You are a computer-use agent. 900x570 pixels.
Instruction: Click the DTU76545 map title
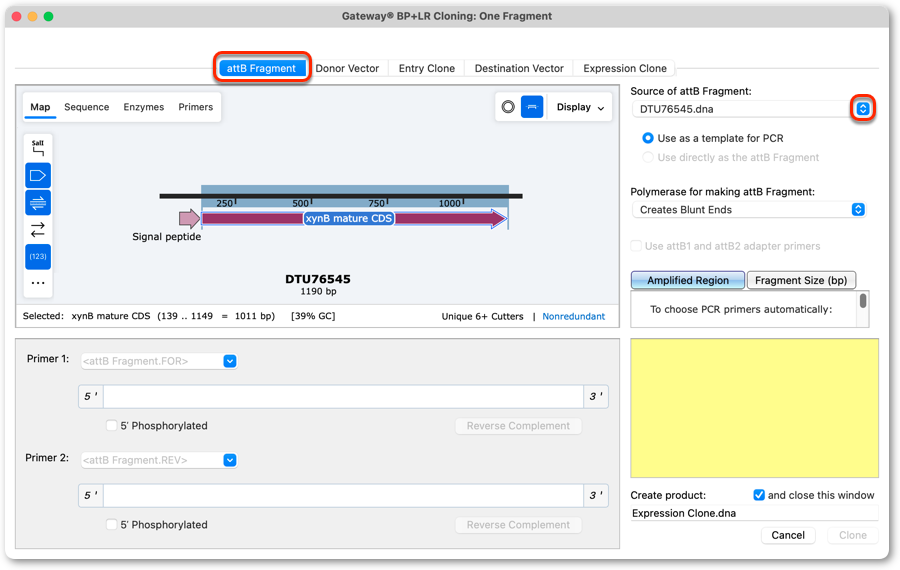(x=318, y=279)
